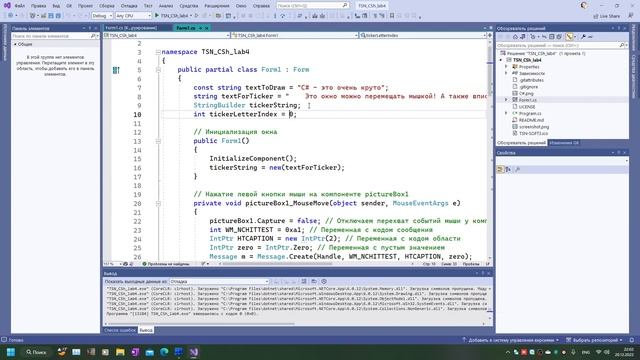Click the Visual Studio search box

click(313, 6)
